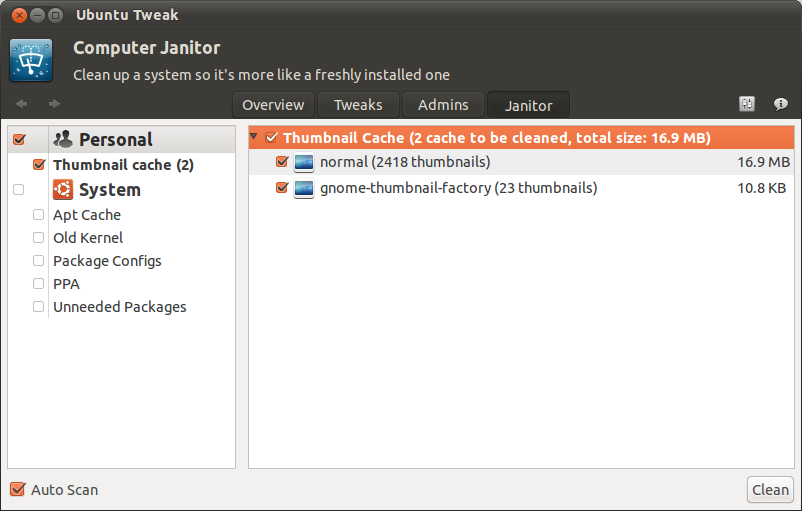Click the Computer Janitor wiper icon
The image size is (802, 511).
(31, 60)
